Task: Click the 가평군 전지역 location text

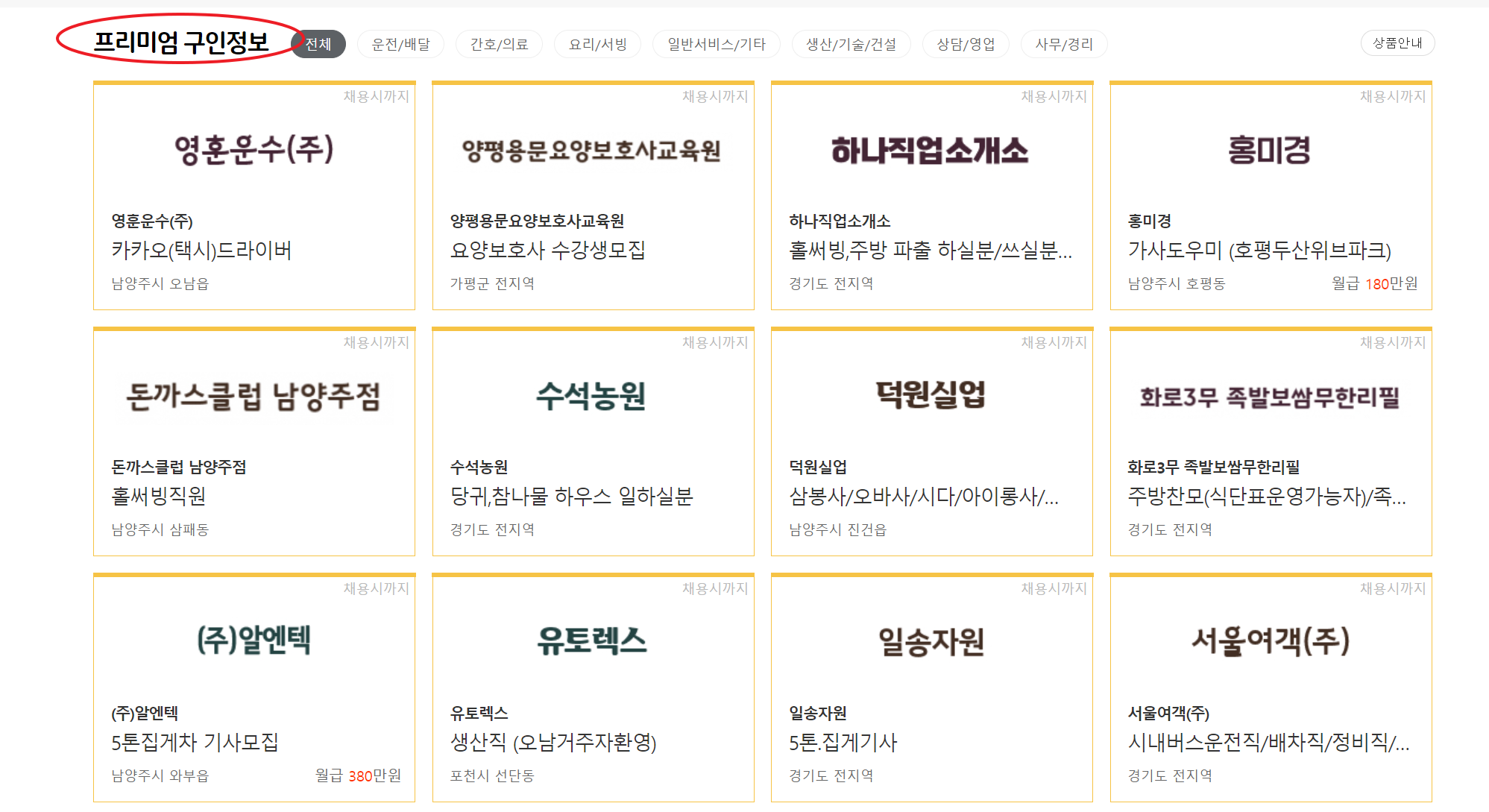Action: 492,284
